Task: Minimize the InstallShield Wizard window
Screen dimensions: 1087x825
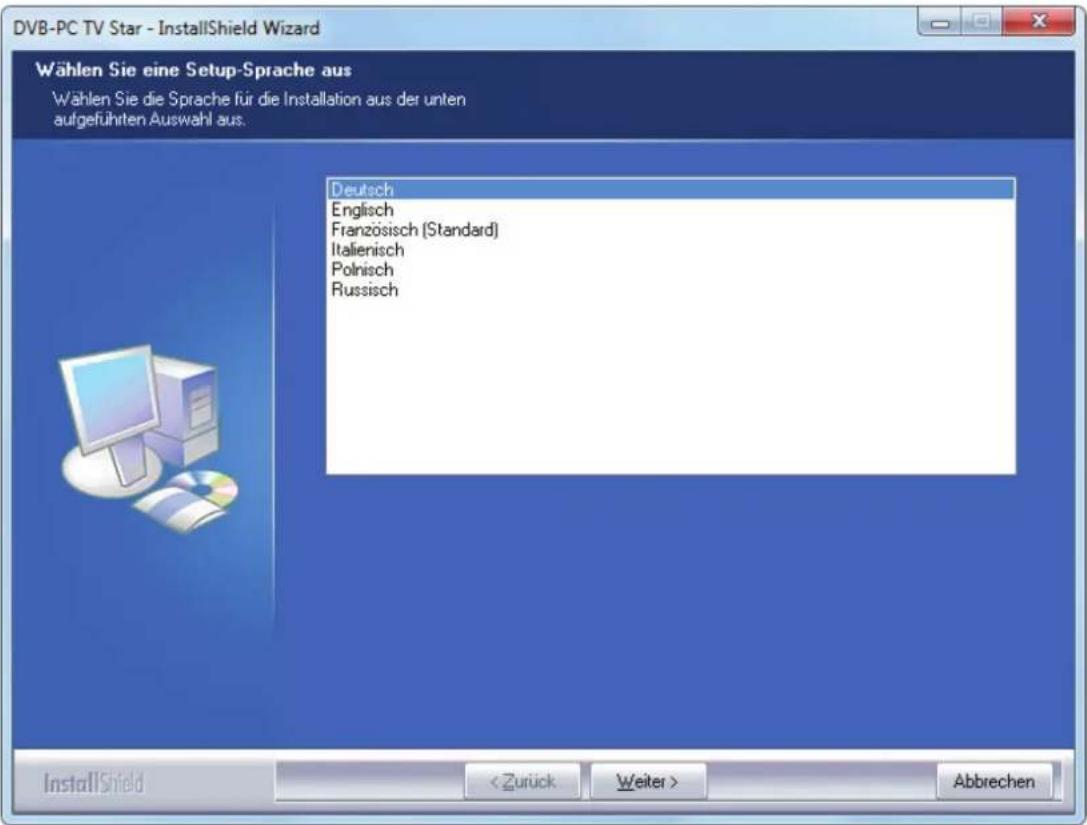Action: [x=940, y=22]
